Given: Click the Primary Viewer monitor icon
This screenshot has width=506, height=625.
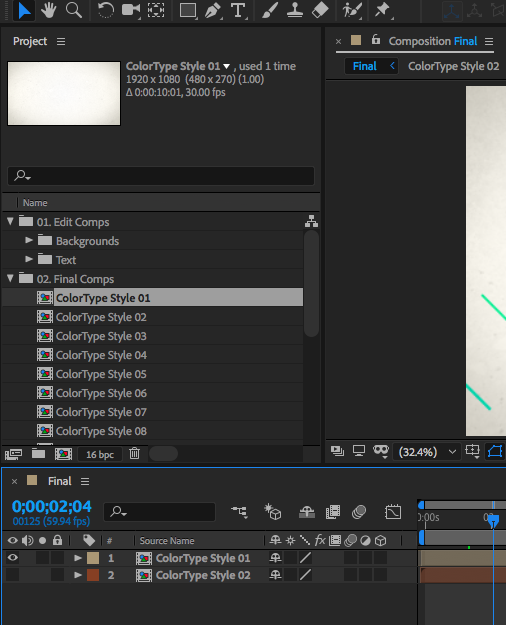Looking at the screenshot, I should tap(359, 451).
